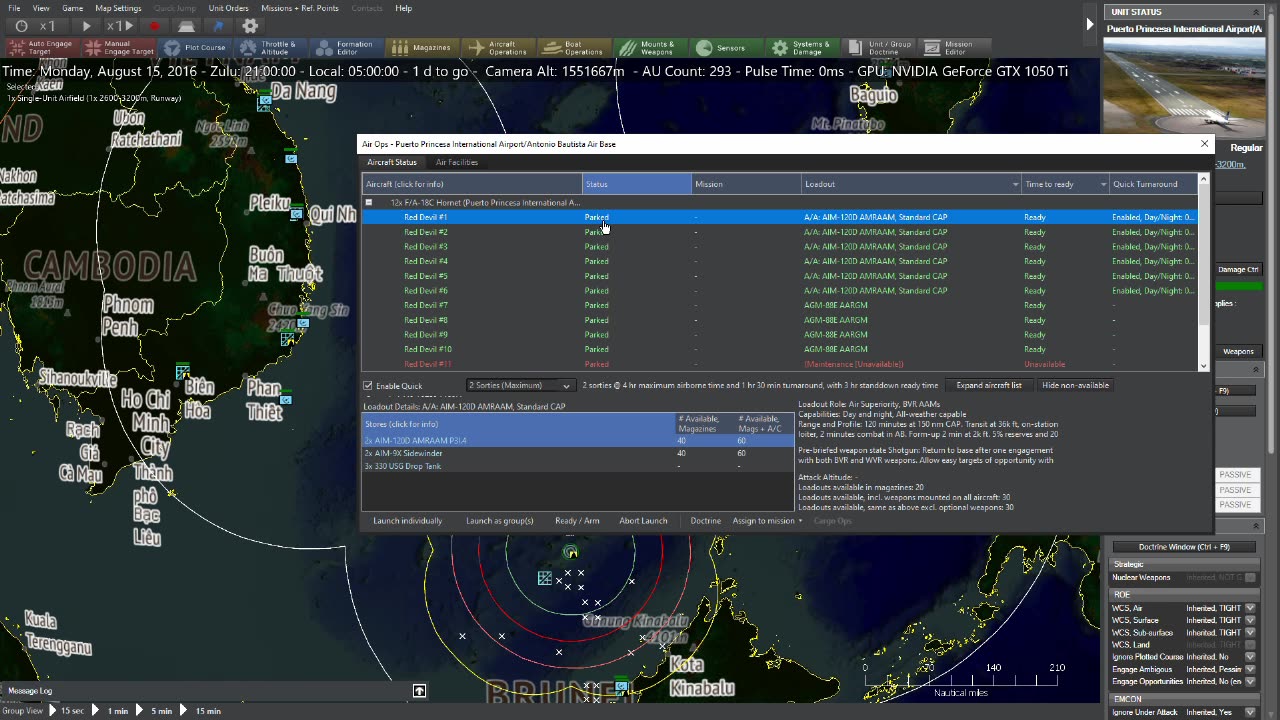Click Hide non-available button

click(1075, 385)
